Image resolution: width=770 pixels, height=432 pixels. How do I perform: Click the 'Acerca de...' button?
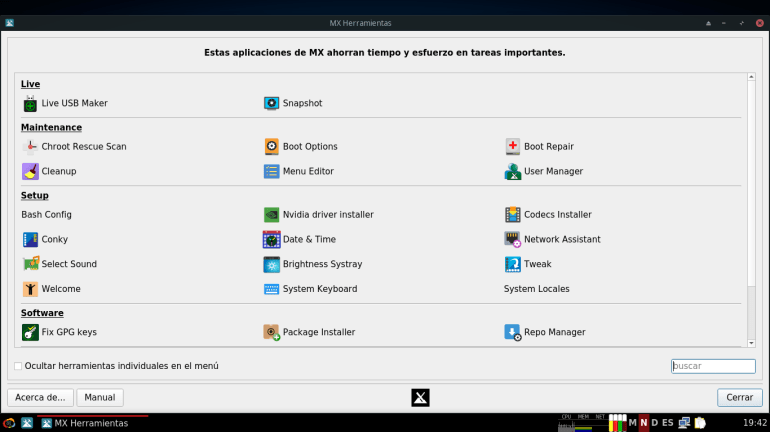40,397
